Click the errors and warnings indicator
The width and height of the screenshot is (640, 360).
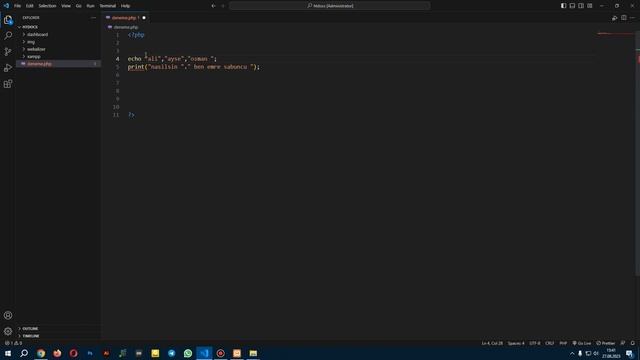(13, 343)
